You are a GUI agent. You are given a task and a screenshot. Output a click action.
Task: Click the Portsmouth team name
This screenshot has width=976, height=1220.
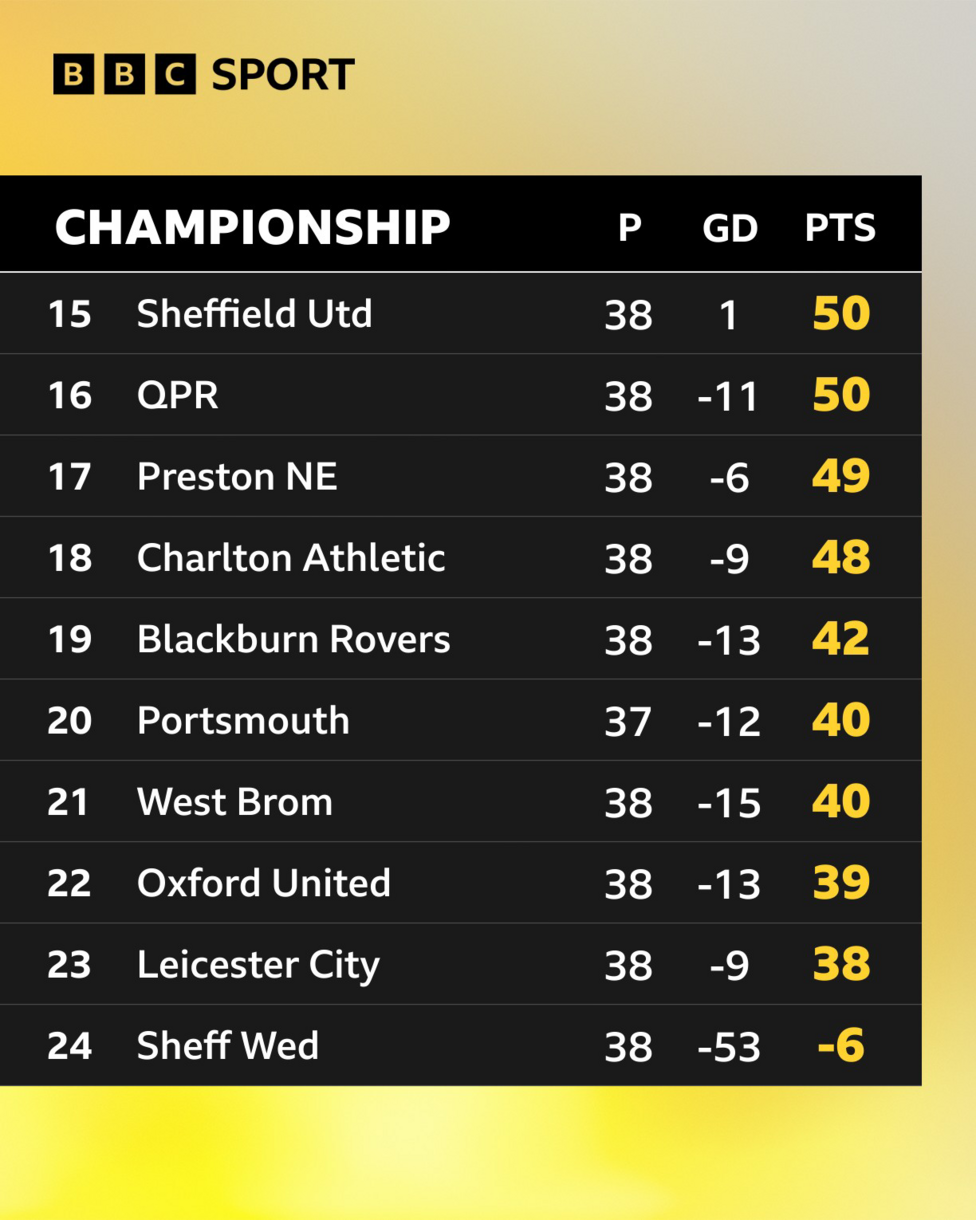click(x=243, y=720)
